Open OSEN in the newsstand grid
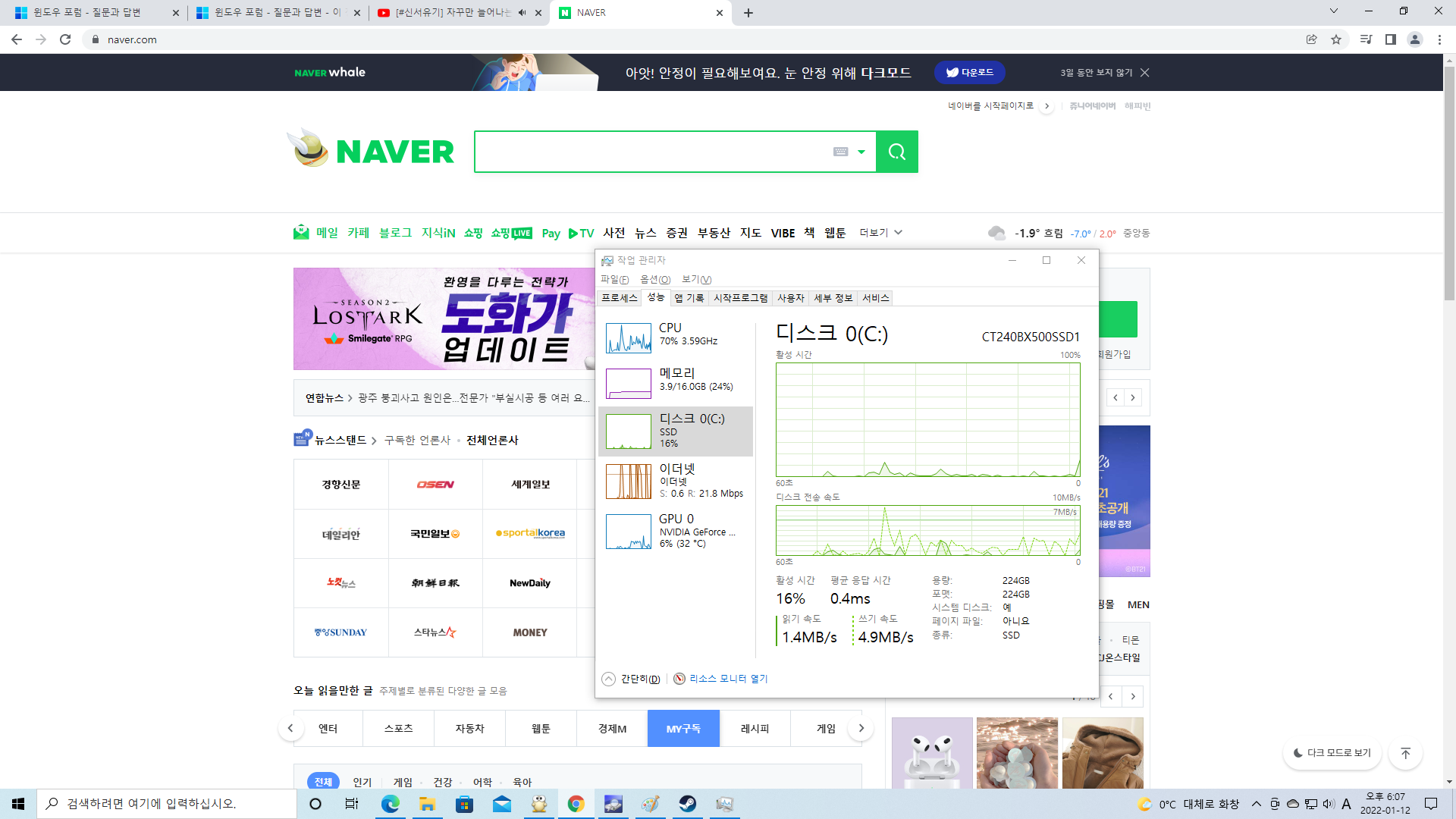This screenshot has height=819, width=1456. [x=435, y=484]
